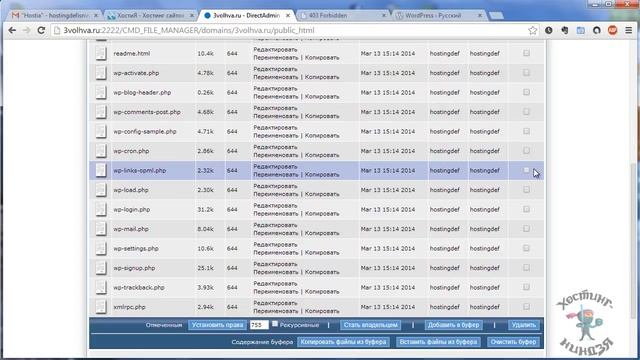Click Стать владельцем button

[x=370, y=325]
